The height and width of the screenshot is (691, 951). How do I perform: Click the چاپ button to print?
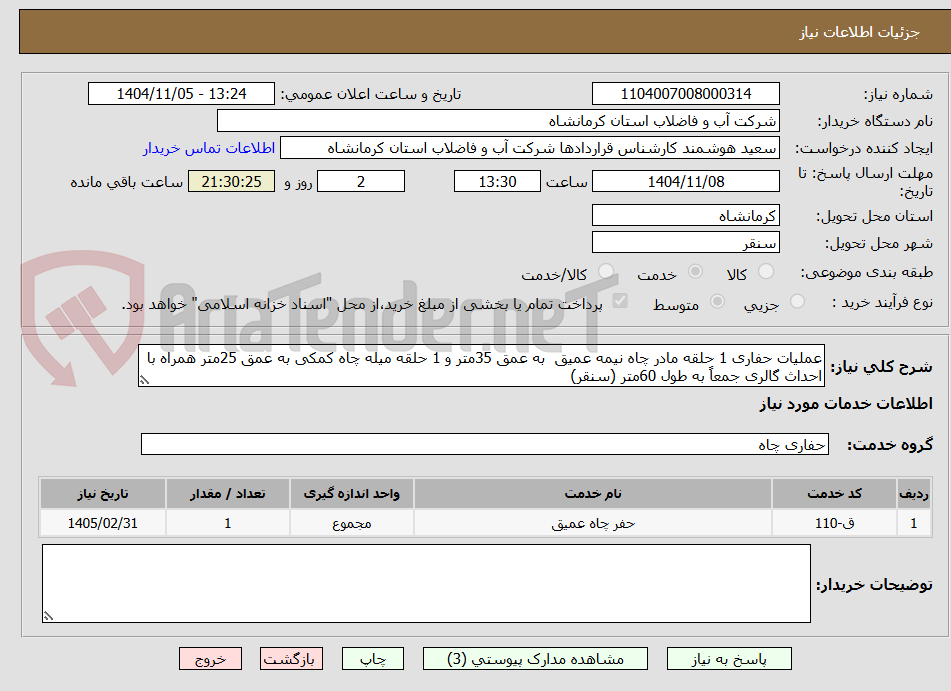372,658
